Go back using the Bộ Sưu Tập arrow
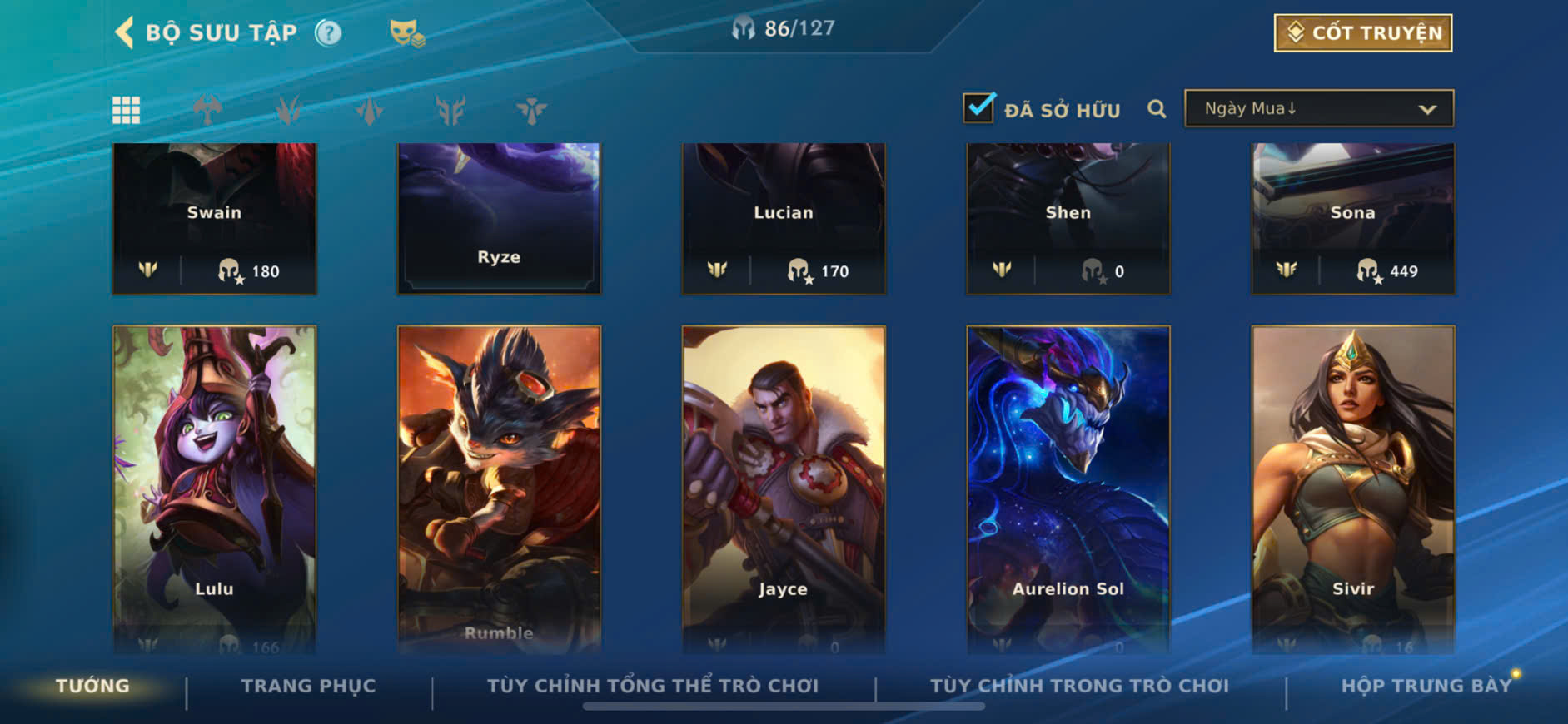The height and width of the screenshot is (724, 1568). click(124, 33)
